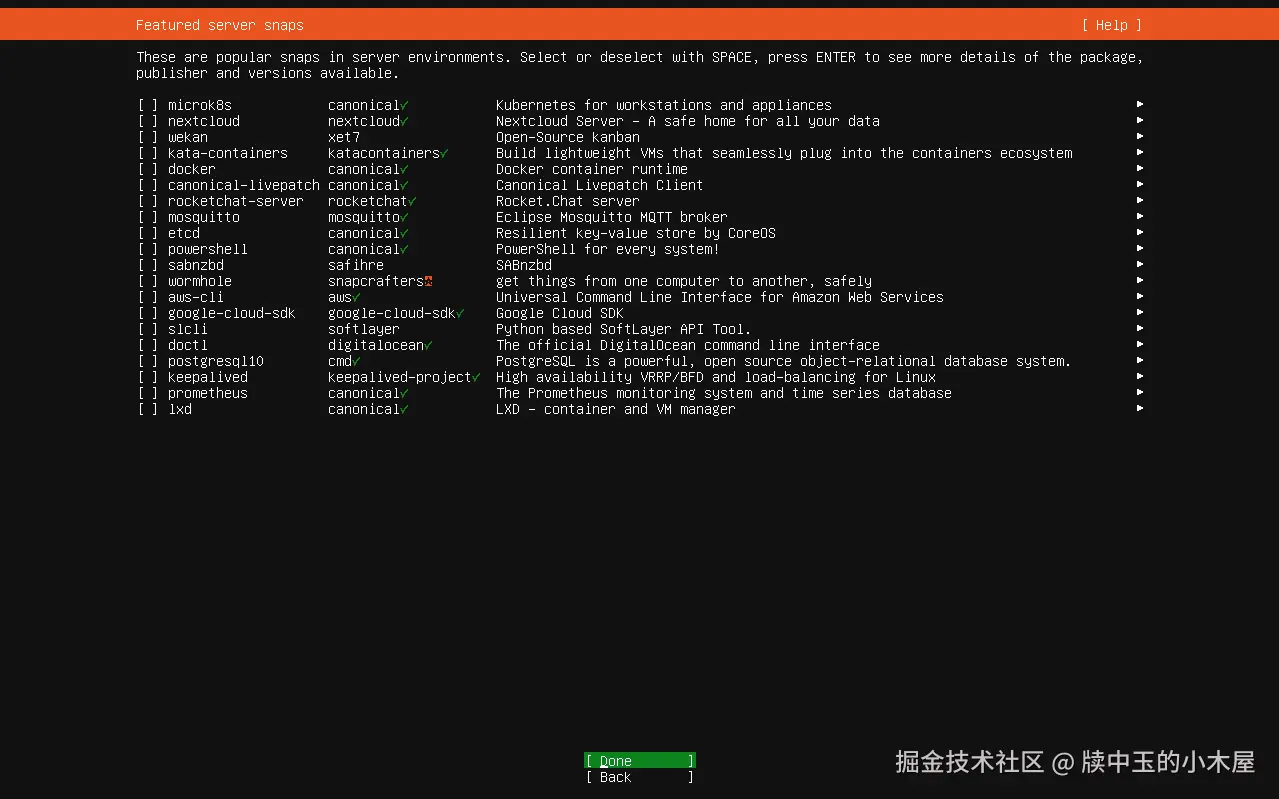Select the aws-cli snap name

[x=196, y=297]
